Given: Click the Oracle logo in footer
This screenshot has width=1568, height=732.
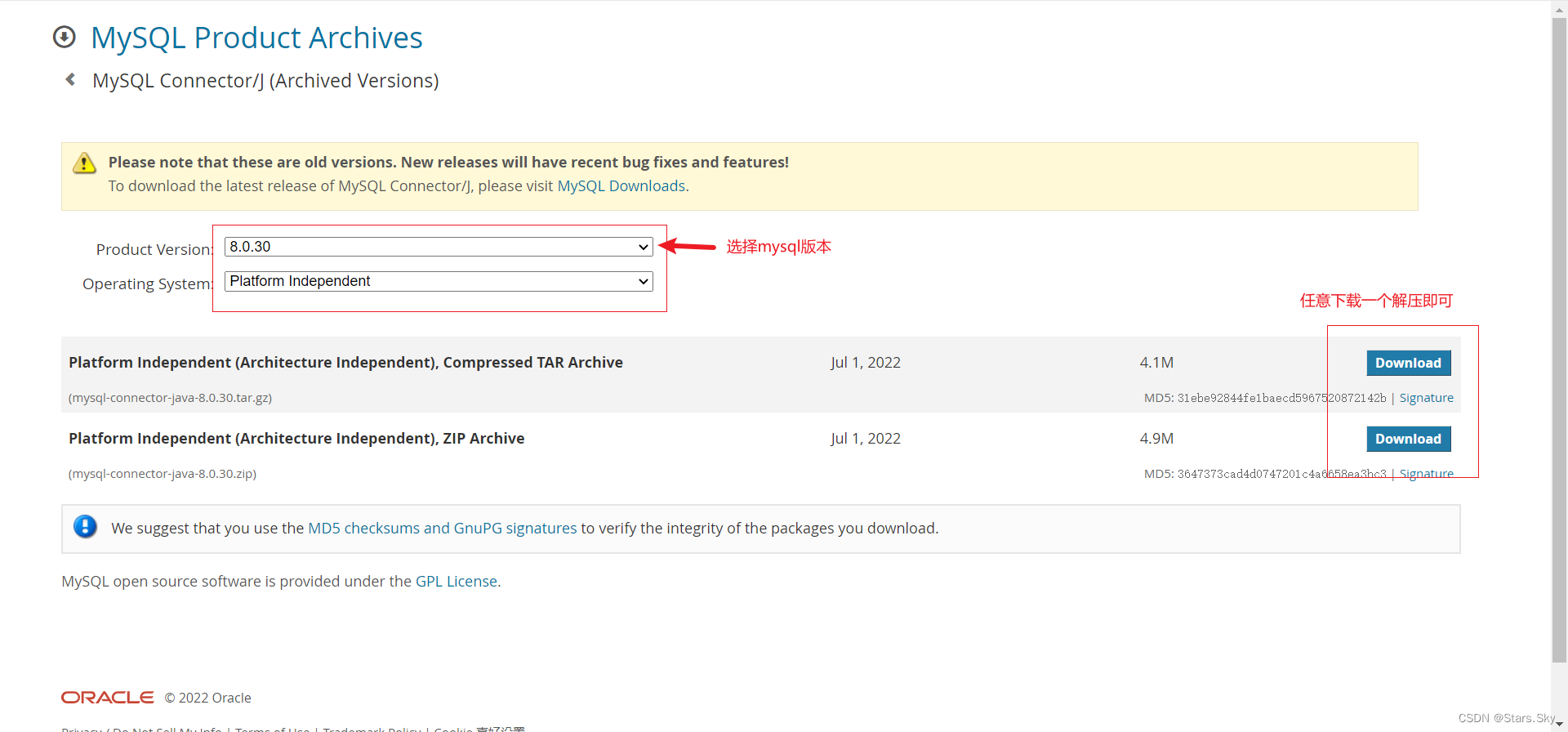Looking at the screenshot, I should pos(107,697).
